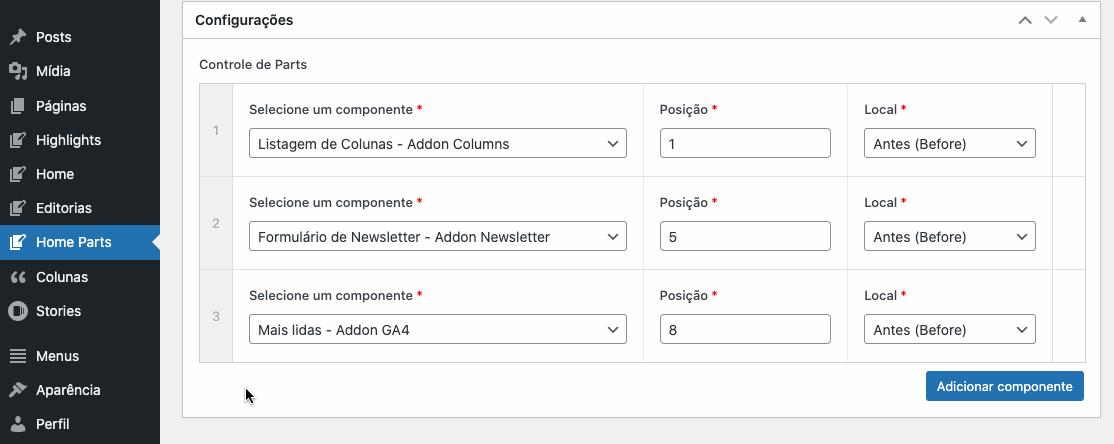Move Configurações panel up with arrow
Image resolution: width=1114 pixels, height=444 pixels.
(1024, 20)
